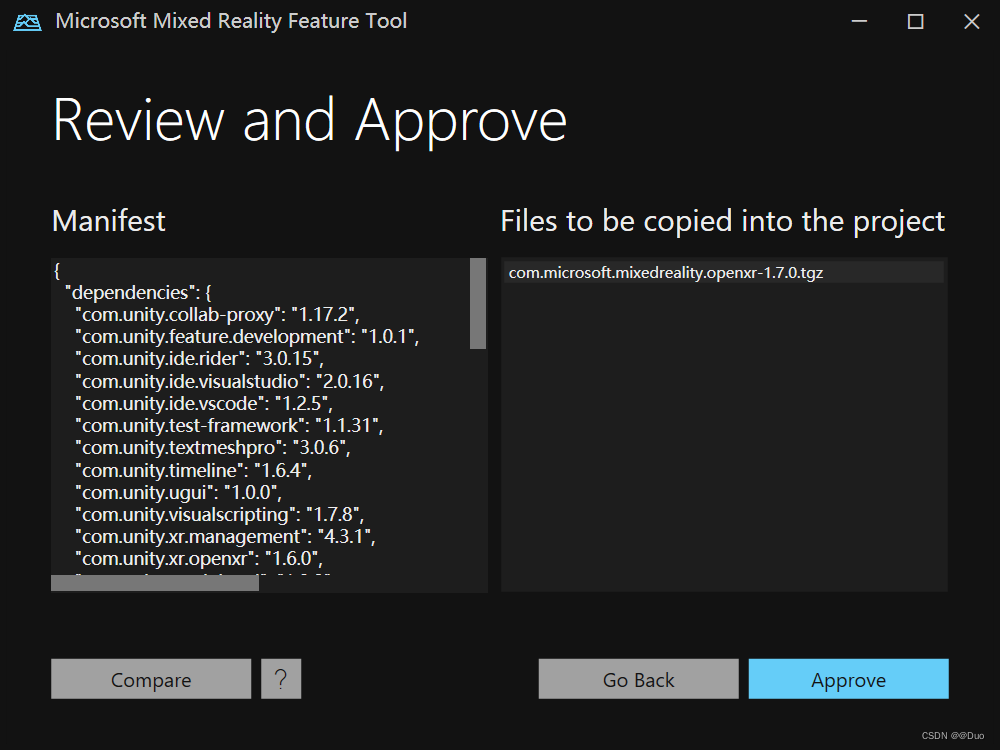The height and width of the screenshot is (750, 1000).
Task: Click the com.unity.test-framework manifest line
Action: (229, 425)
